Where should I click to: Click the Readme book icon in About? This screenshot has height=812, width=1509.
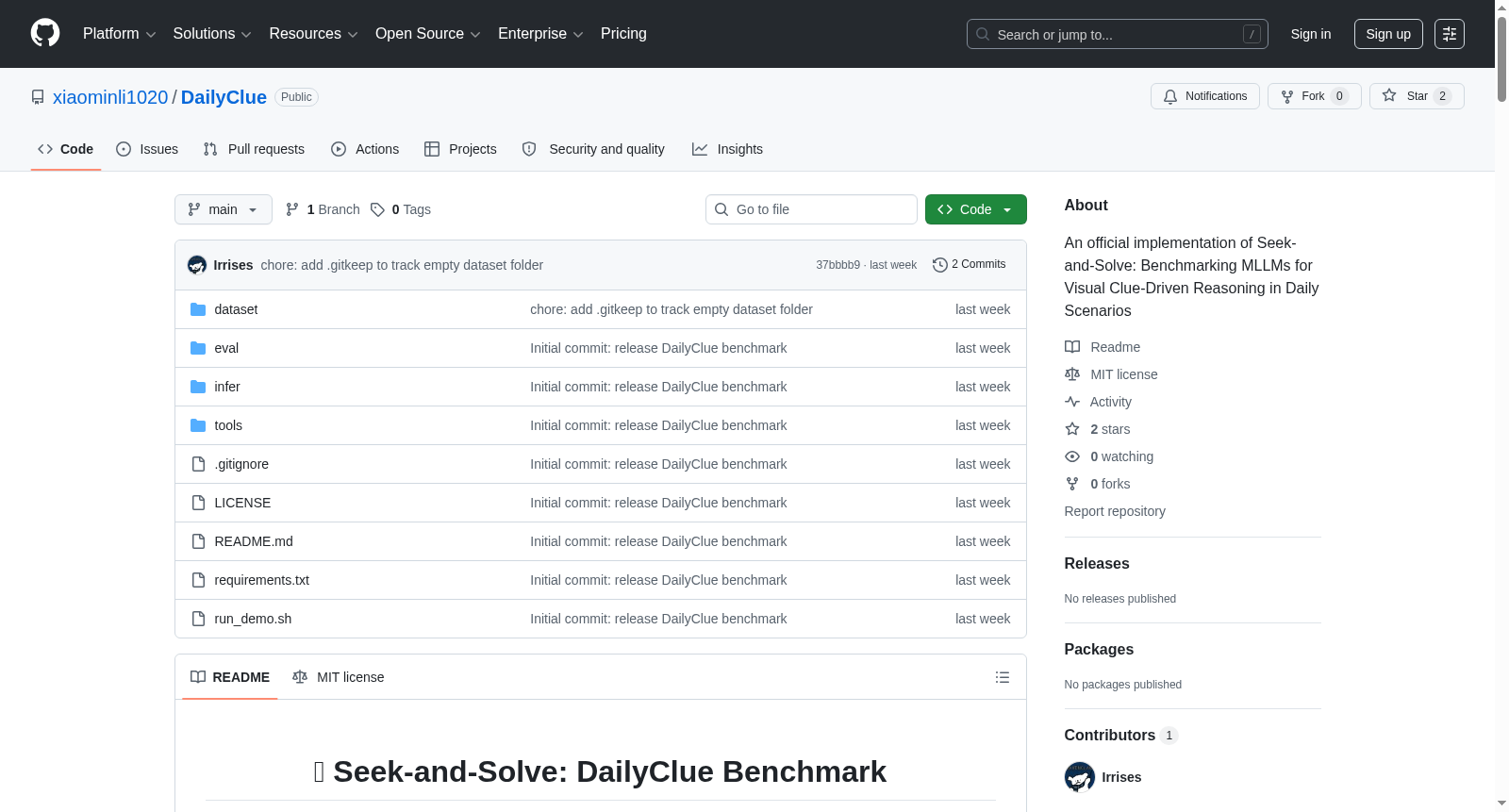(1072, 347)
